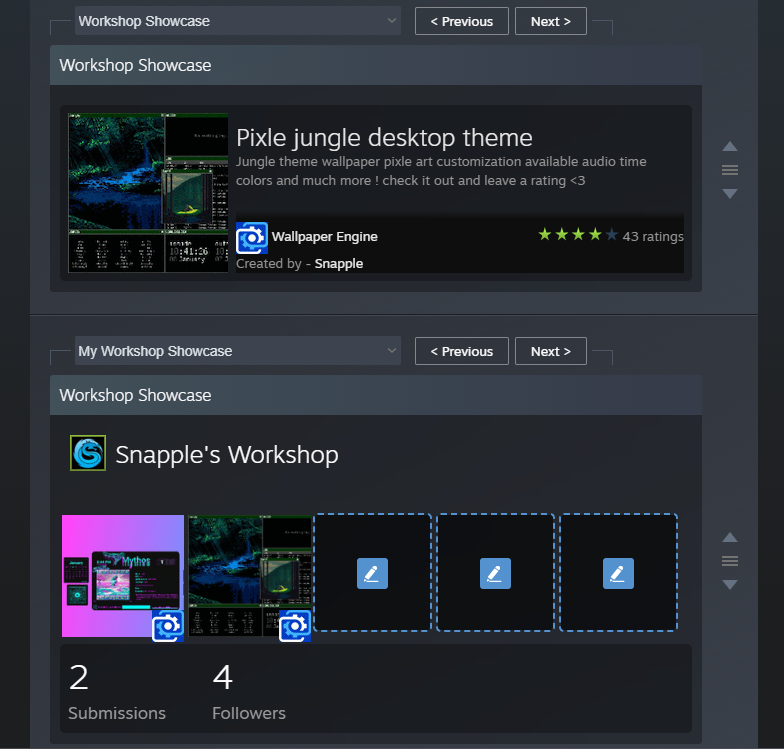Image resolution: width=784 pixels, height=749 pixels.
Task: Click Next button beside My Workshop Showcase
Action: pyautogui.click(x=550, y=352)
